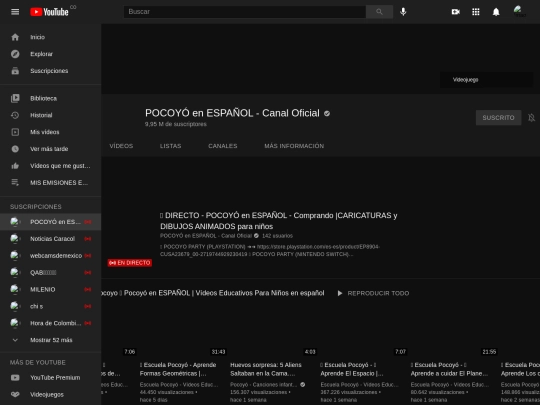The height and width of the screenshot is (405, 540).
Task: Switch to the VÍDEOS tab
Action: click(121, 146)
